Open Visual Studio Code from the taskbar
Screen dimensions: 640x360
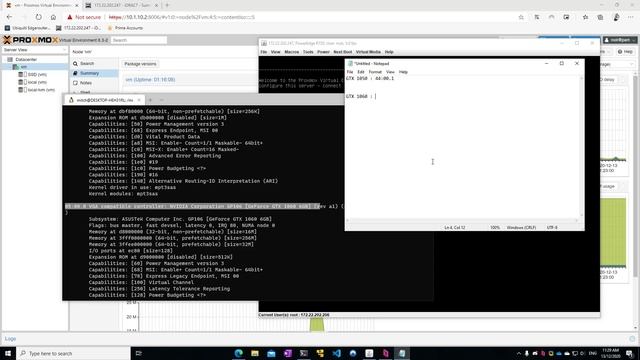[336, 353]
